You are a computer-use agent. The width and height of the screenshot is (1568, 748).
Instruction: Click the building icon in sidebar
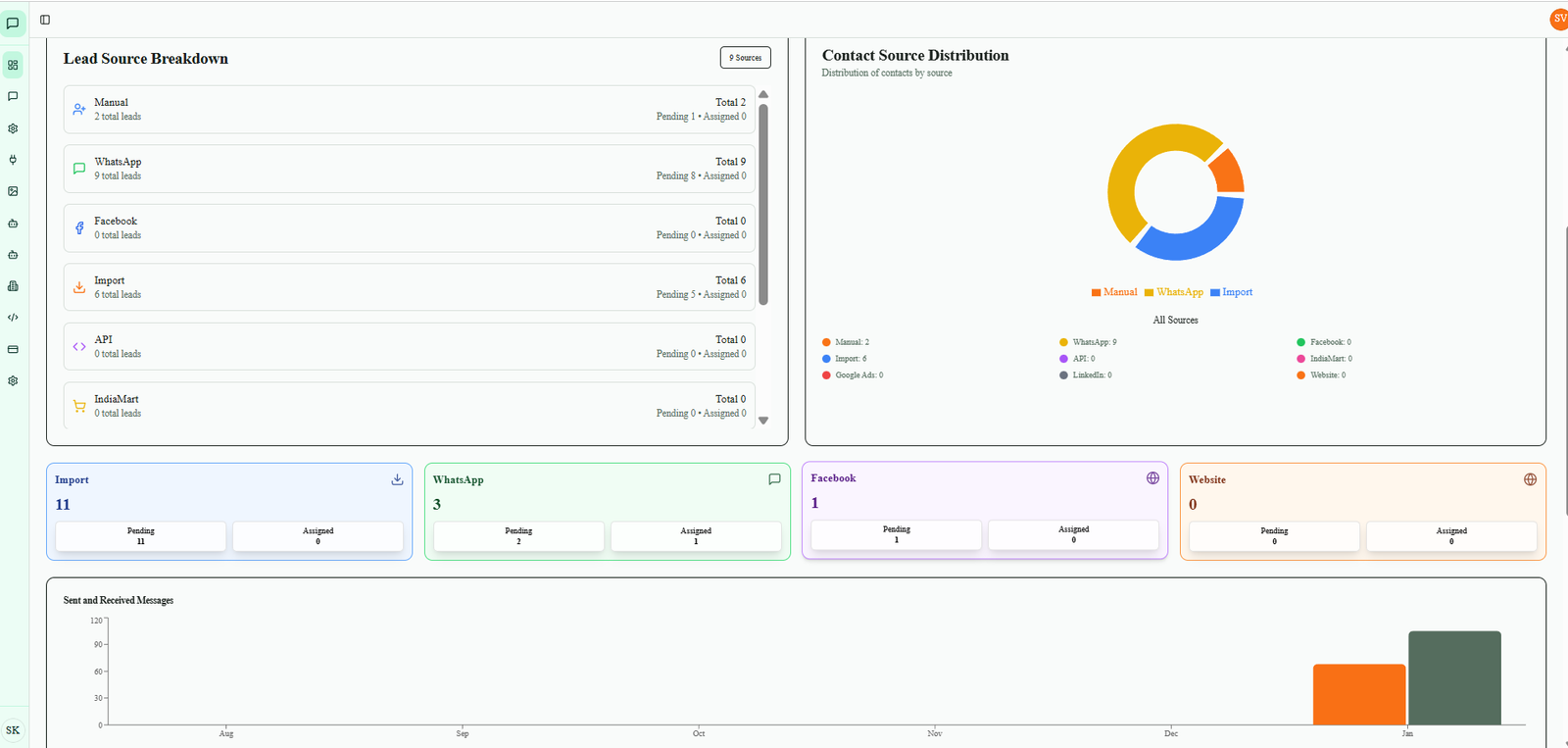[13, 286]
